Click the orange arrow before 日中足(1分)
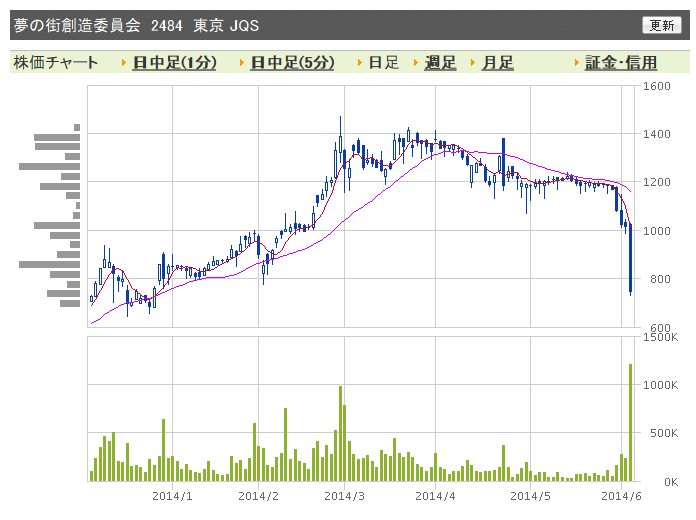This screenshot has height=520, width=696. coord(124,63)
